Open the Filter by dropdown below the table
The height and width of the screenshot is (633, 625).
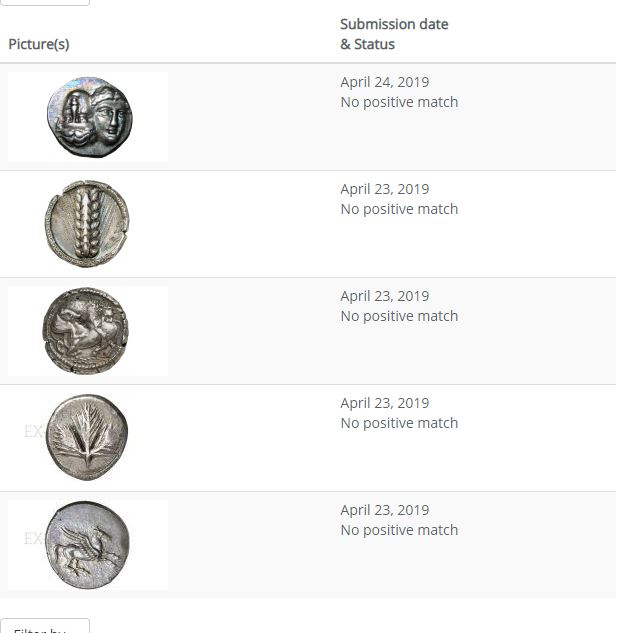pos(44,626)
